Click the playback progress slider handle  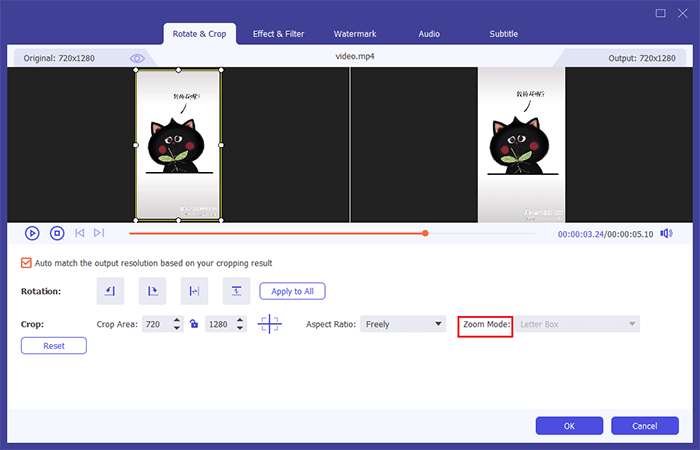pyautogui.click(x=425, y=233)
